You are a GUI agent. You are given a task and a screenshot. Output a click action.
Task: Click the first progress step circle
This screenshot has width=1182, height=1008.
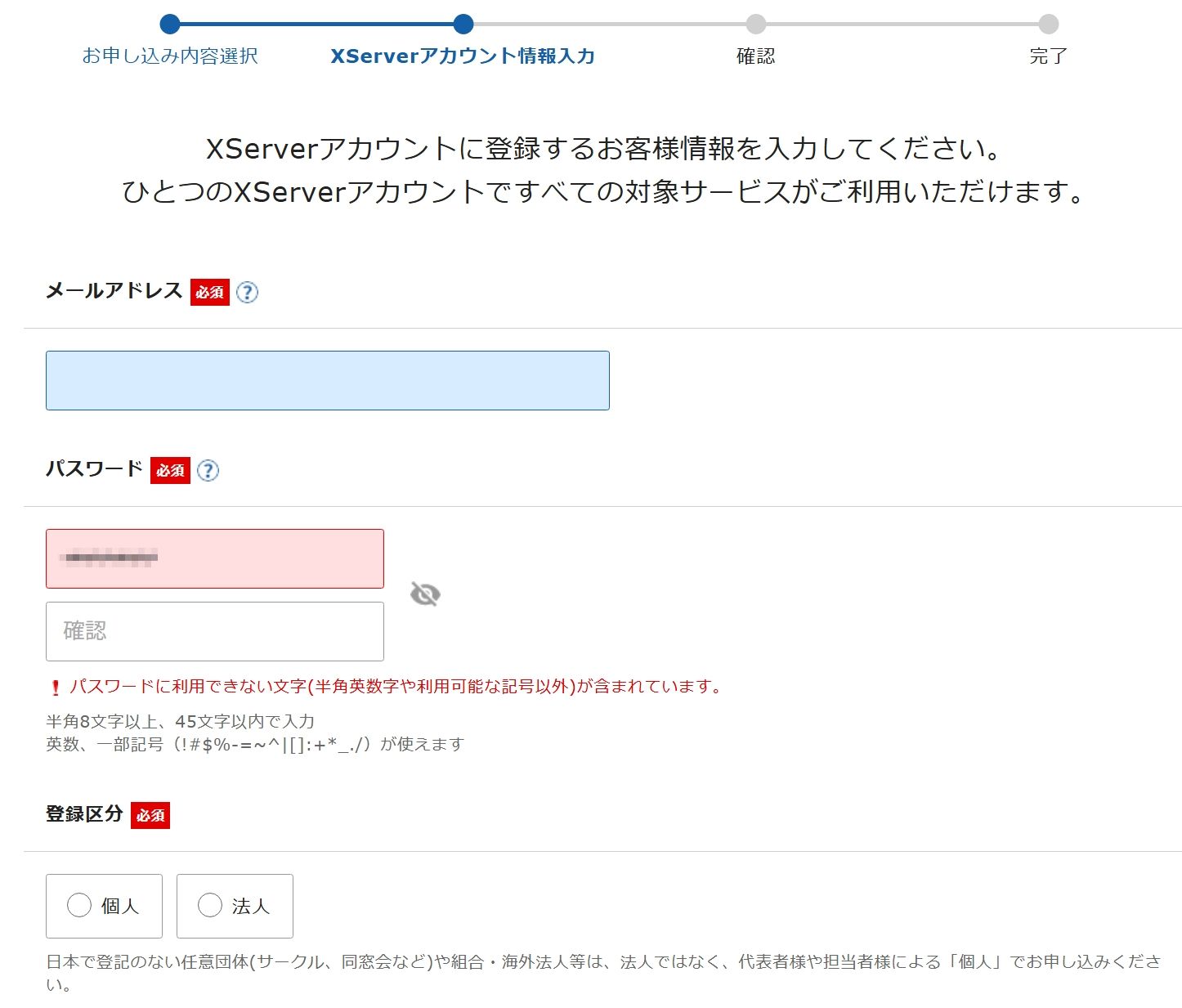(170, 24)
